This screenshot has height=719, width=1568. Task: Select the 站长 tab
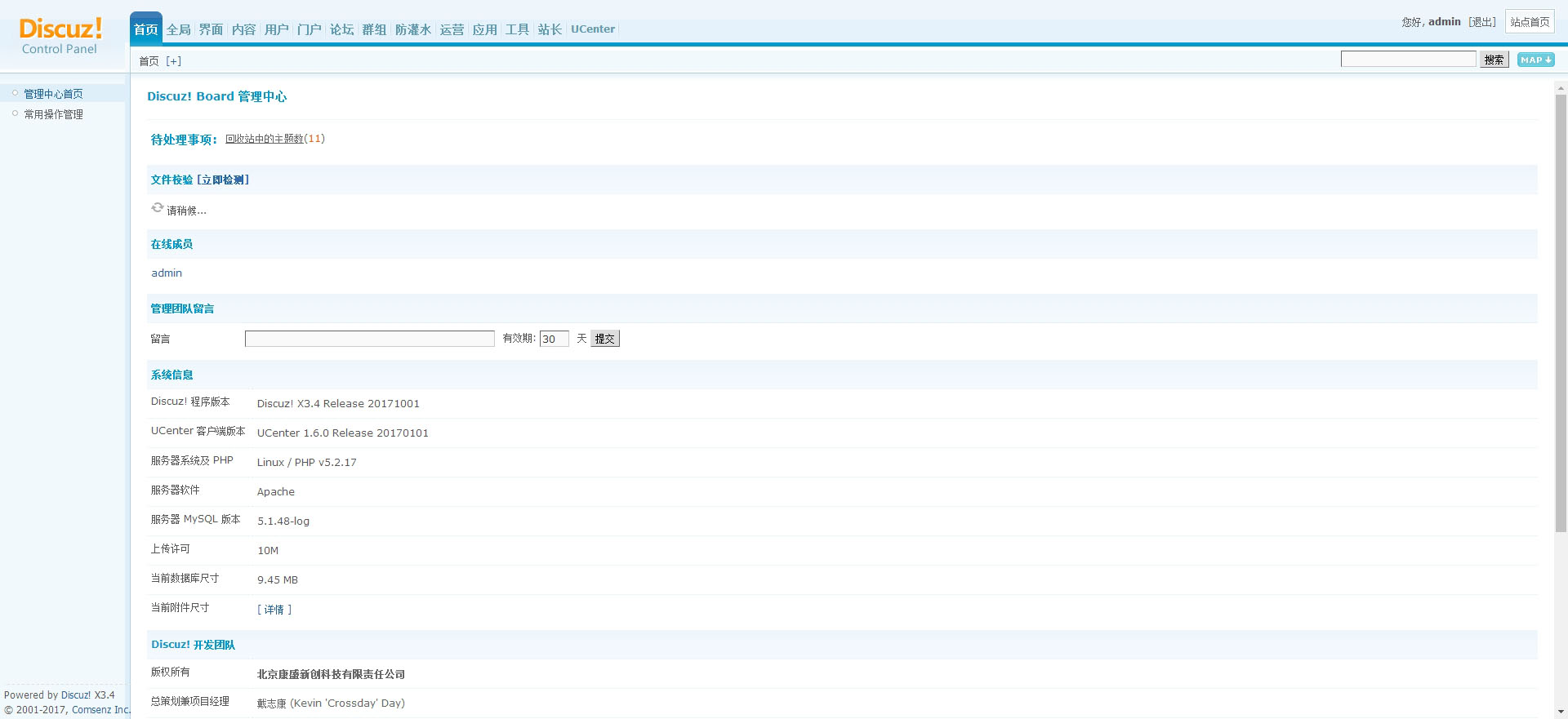pos(550,29)
